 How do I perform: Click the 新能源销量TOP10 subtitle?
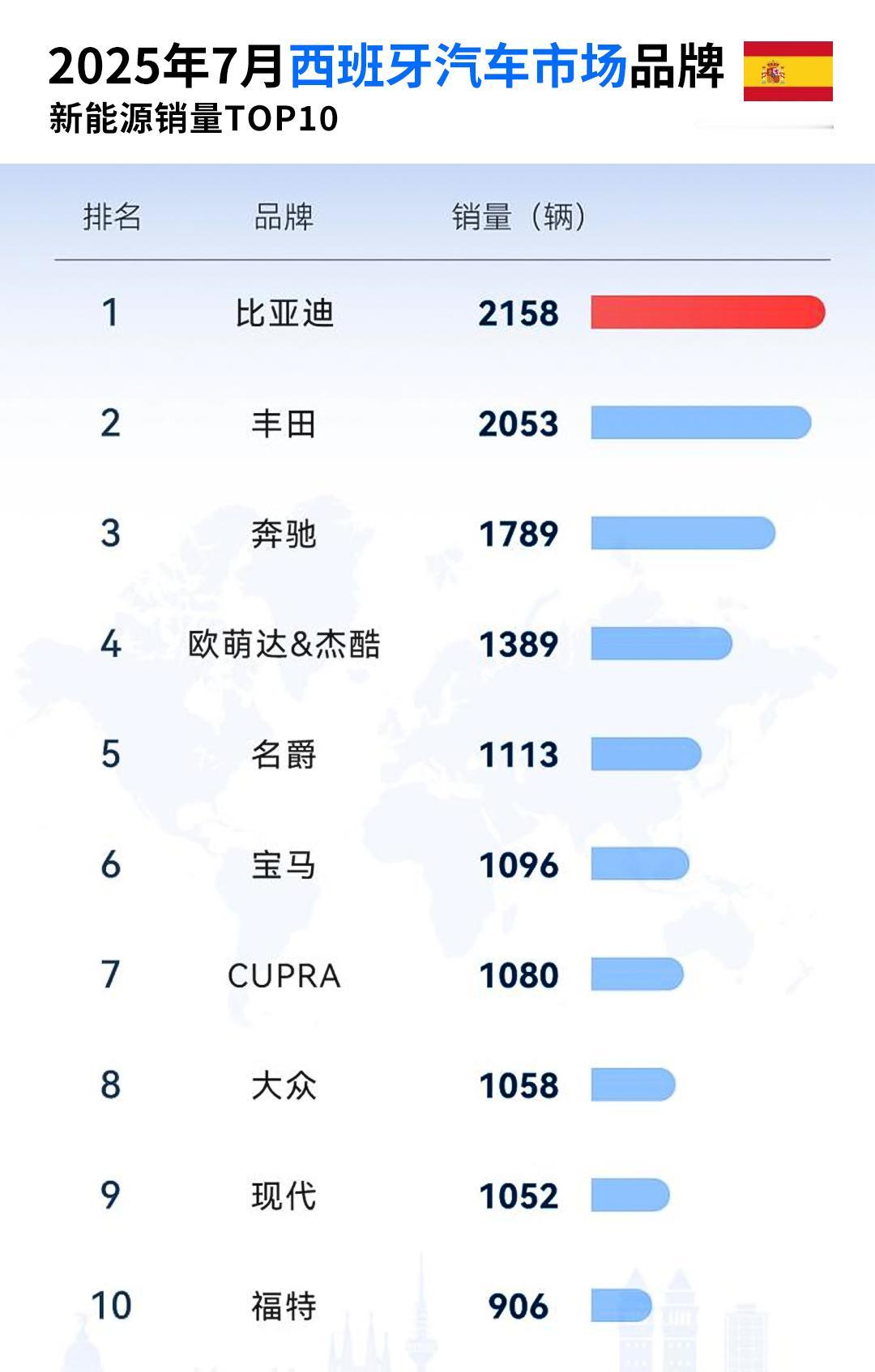[194, 118]
